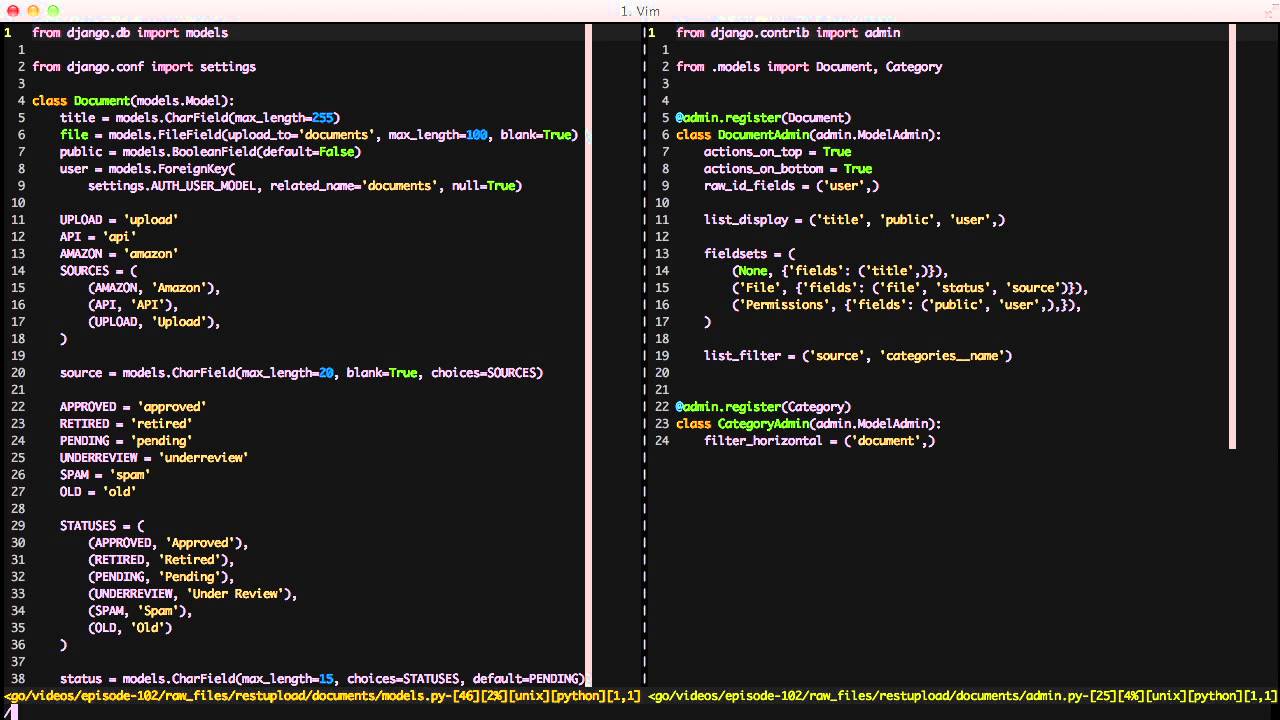
Task: Click the 'from django.contrib import admin' line
Action: (x=788, y=33)
